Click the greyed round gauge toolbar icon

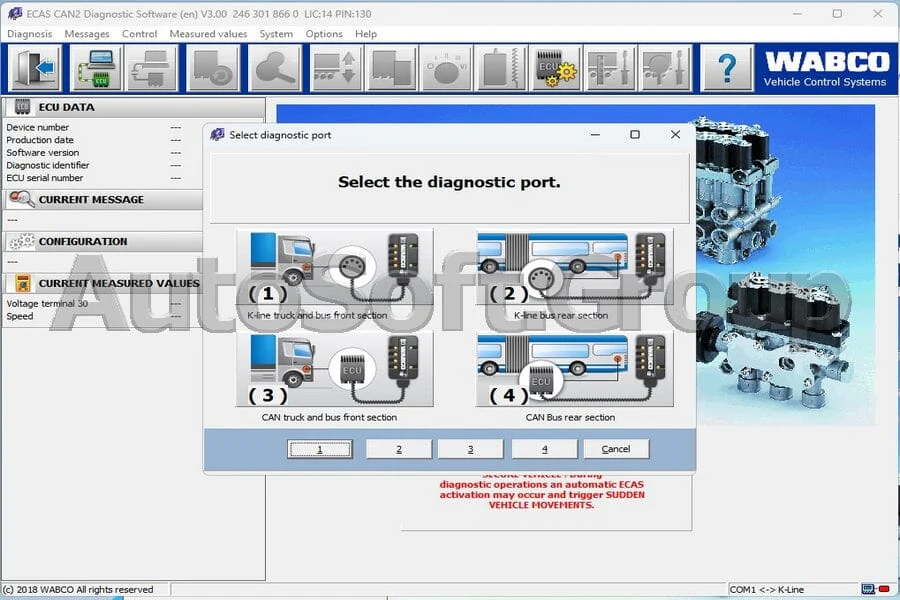click(x=446, y=68)
